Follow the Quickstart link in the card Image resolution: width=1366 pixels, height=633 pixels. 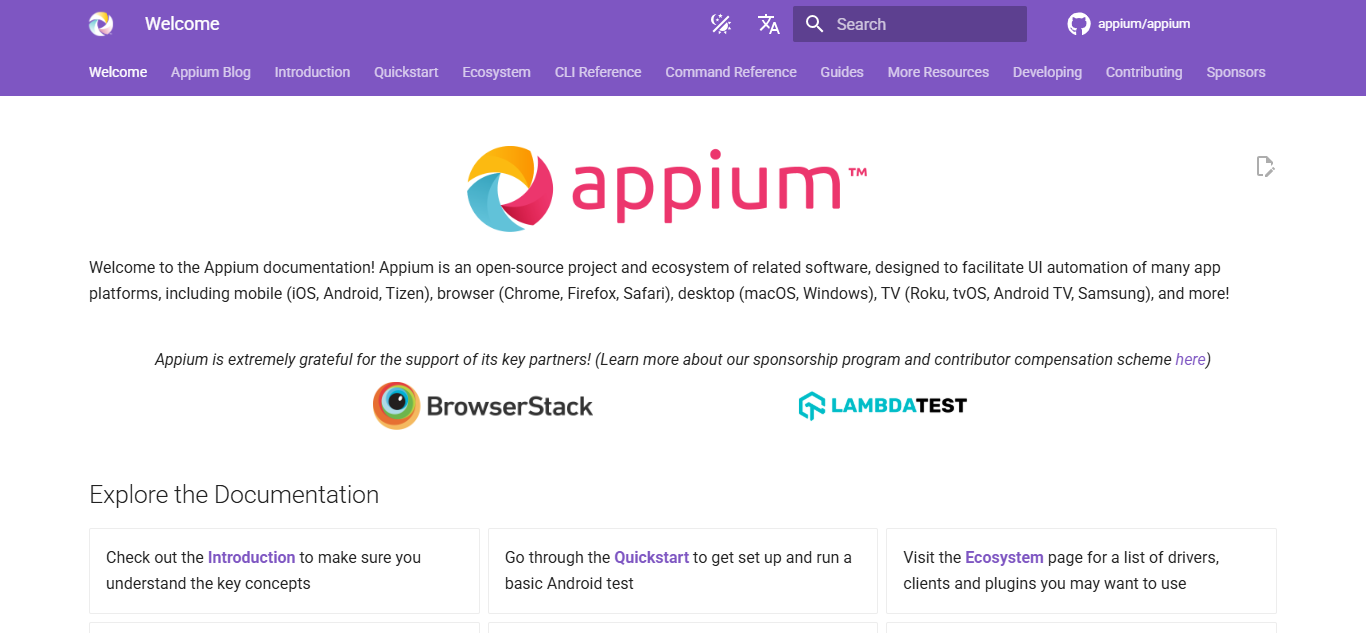(x=652, y=557)
